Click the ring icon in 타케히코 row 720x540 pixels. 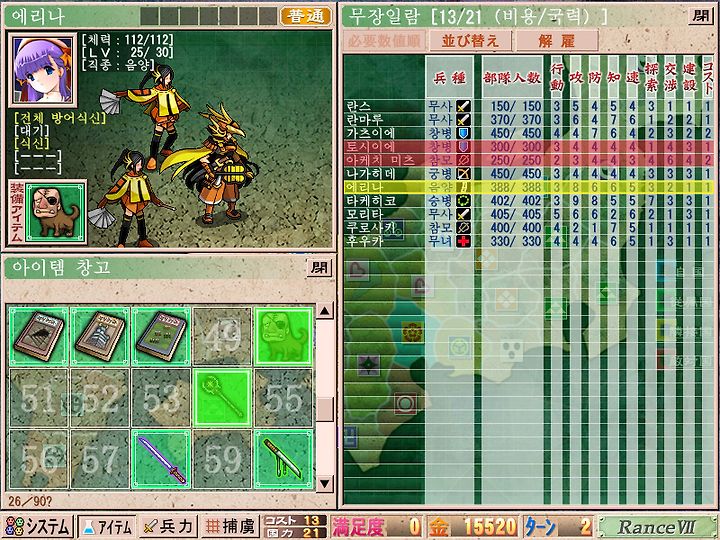pos(463,201)
